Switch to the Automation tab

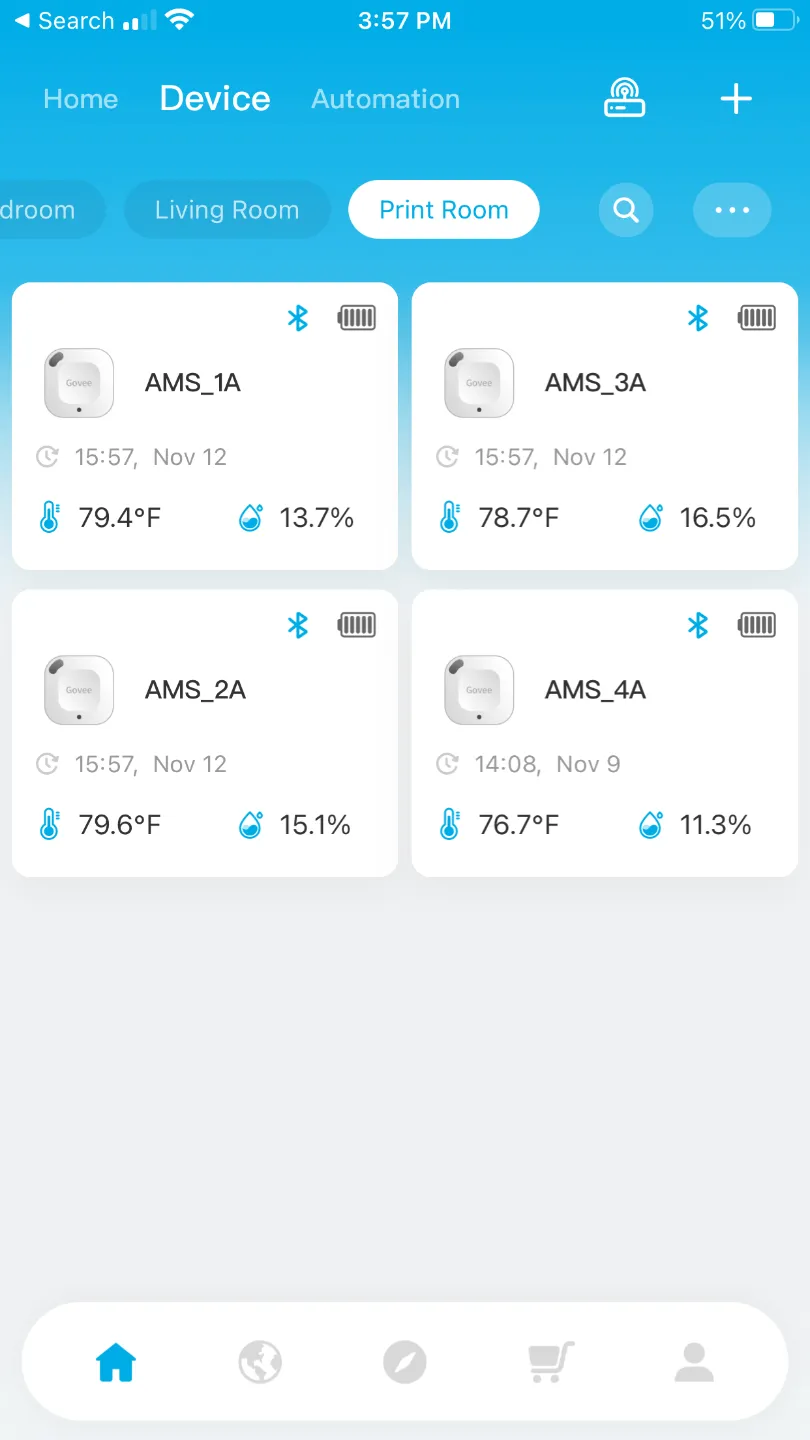click(386, 99)
